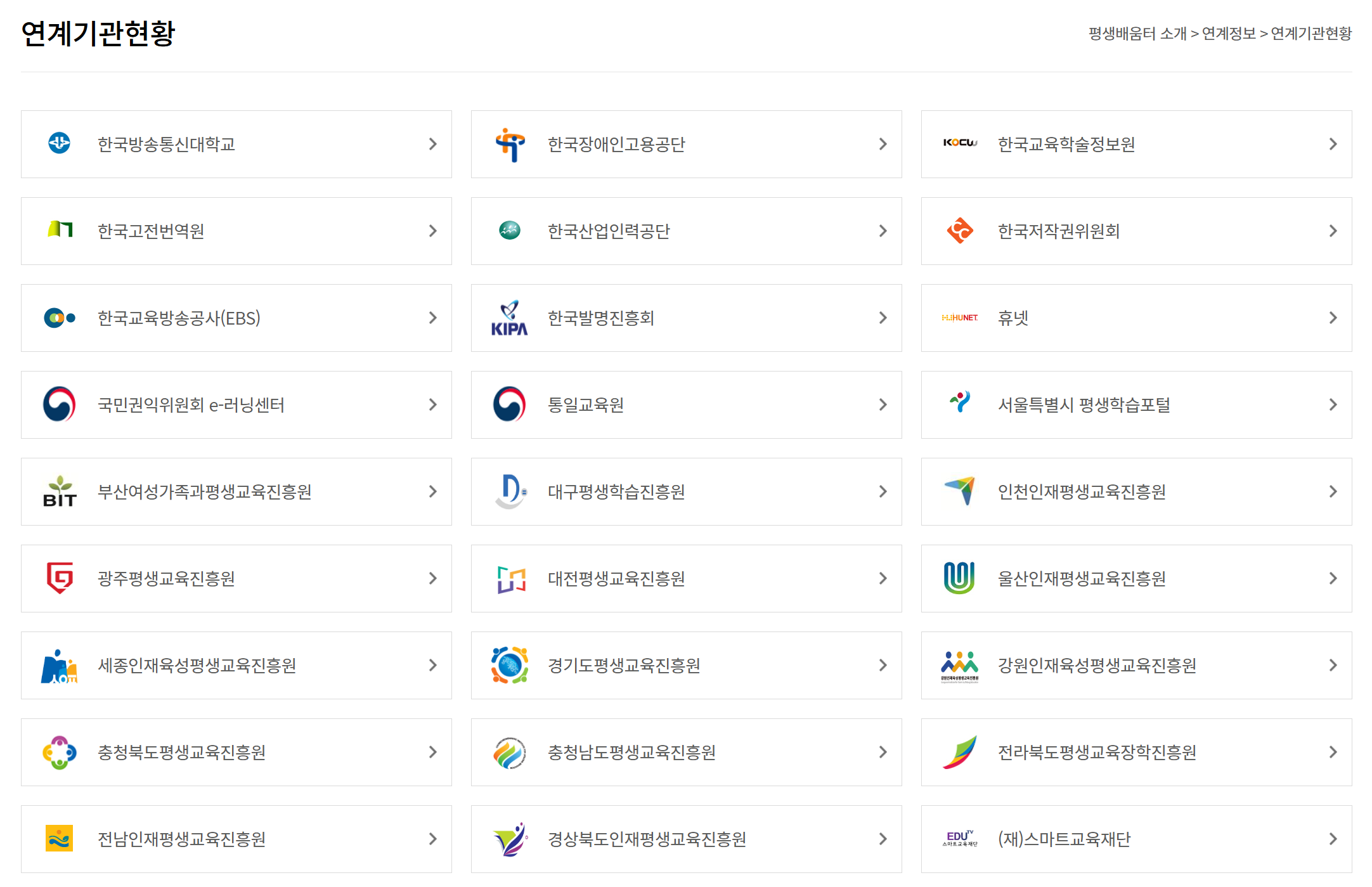1372x887 pixels.
Task: Click the 광주평생교육진흥원 shield logo
Action: 59,578
